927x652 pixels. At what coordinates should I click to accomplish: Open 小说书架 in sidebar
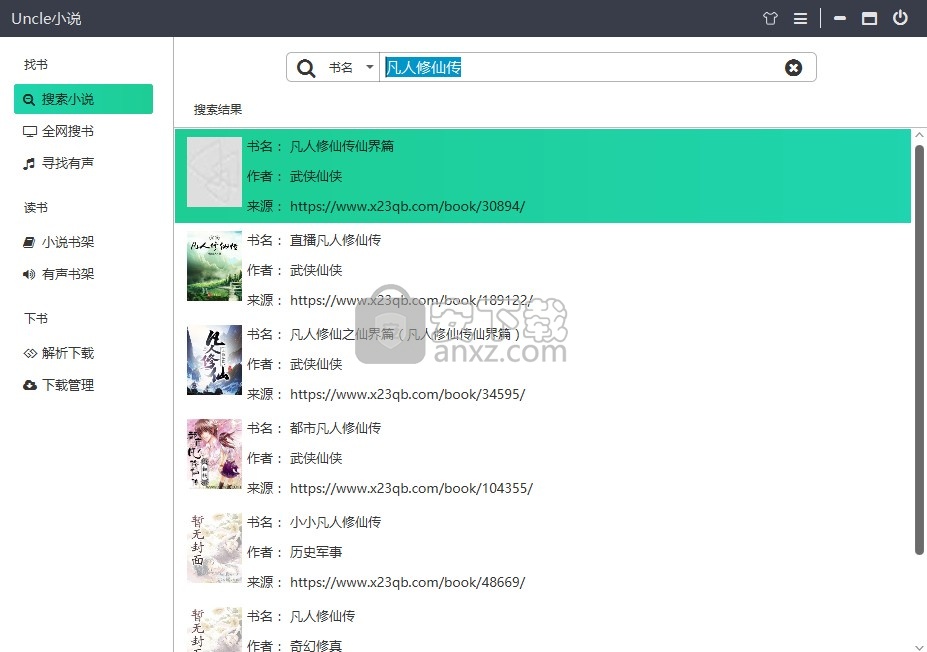point(83,242)
